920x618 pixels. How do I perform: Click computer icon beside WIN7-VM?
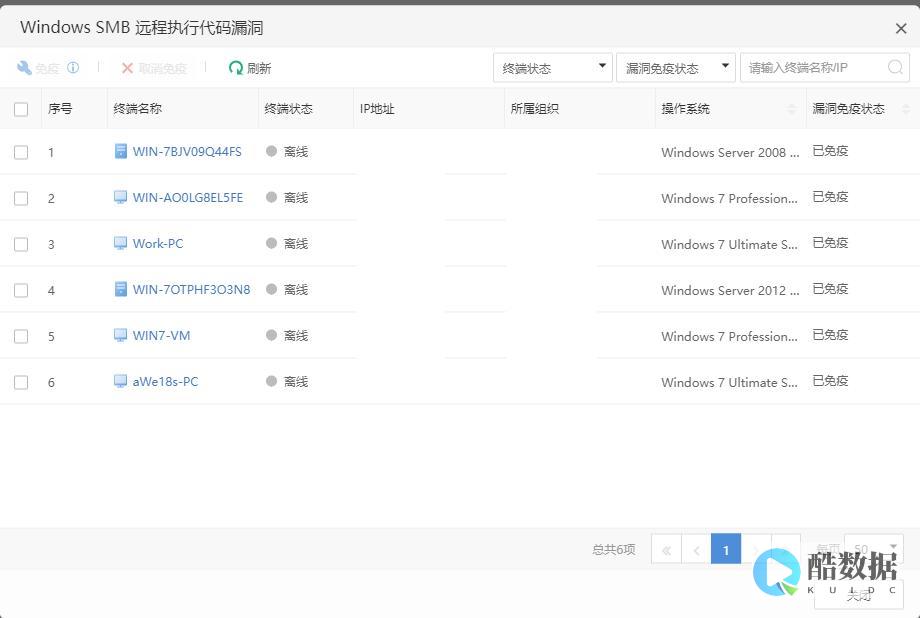pyautogui.click(x=120, y=335)
